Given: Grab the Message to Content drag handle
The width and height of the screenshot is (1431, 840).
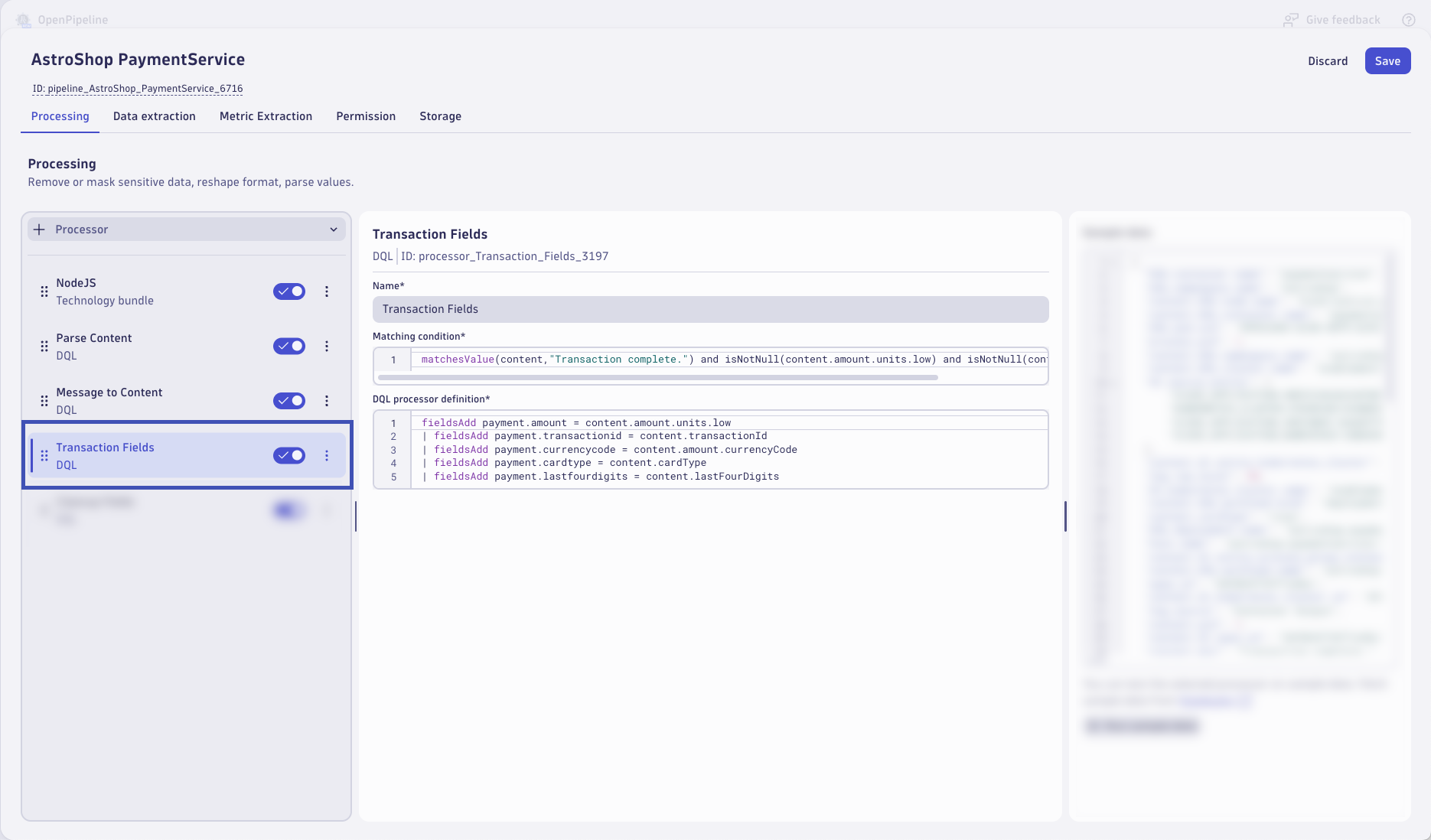Looking at the screenshot, I should tap(44, 401).
